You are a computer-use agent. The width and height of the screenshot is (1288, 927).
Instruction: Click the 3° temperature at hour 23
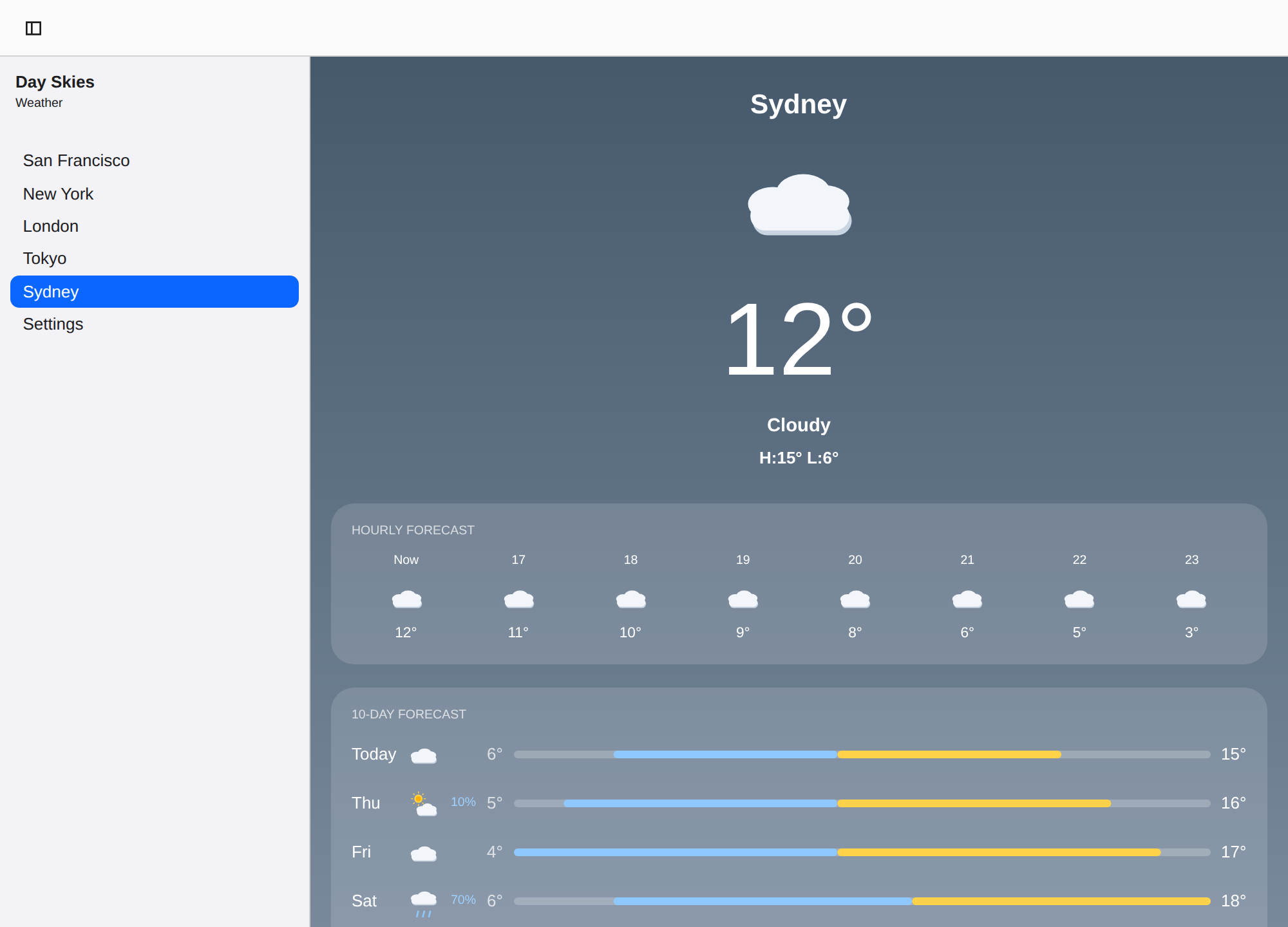coord(1192,632)
